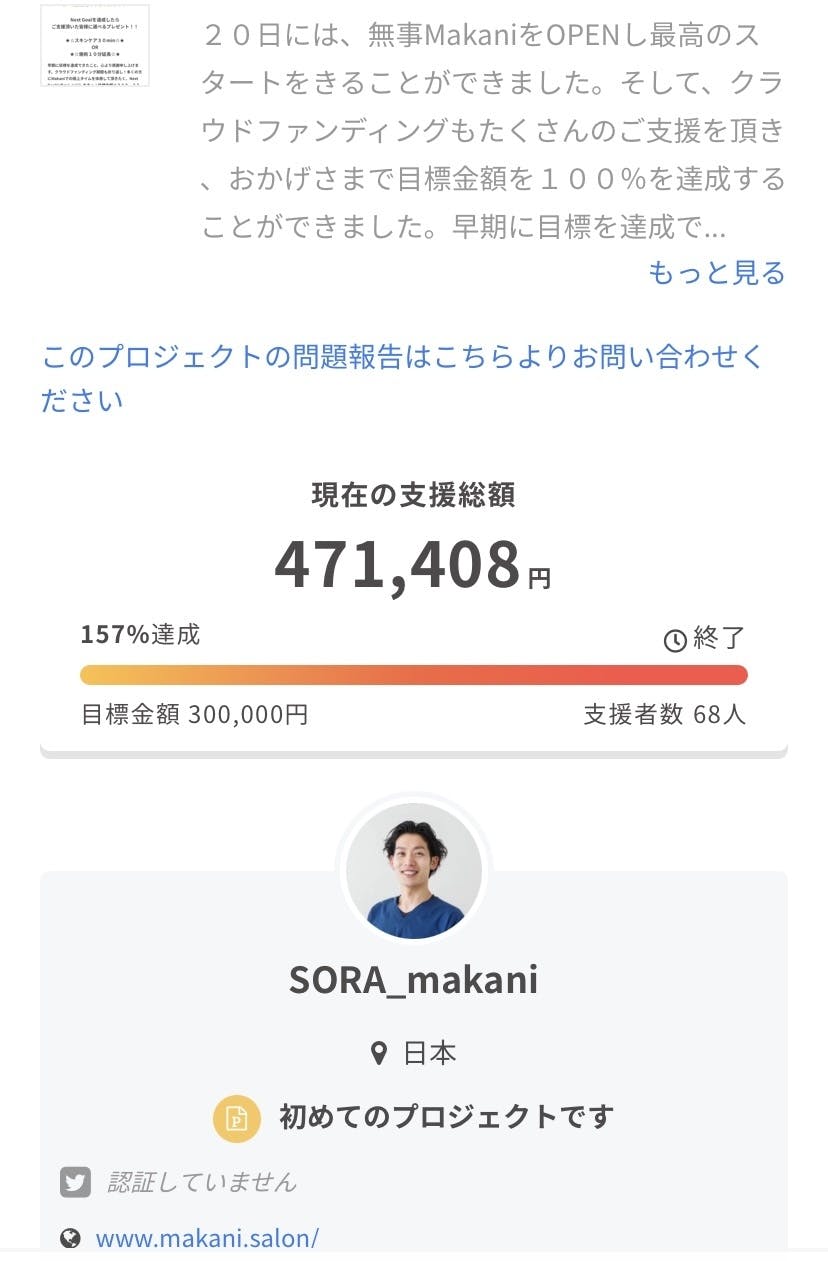The image size is (828, 1261).
Task: Click the orange funding progress bar
Action: [413, 675]
